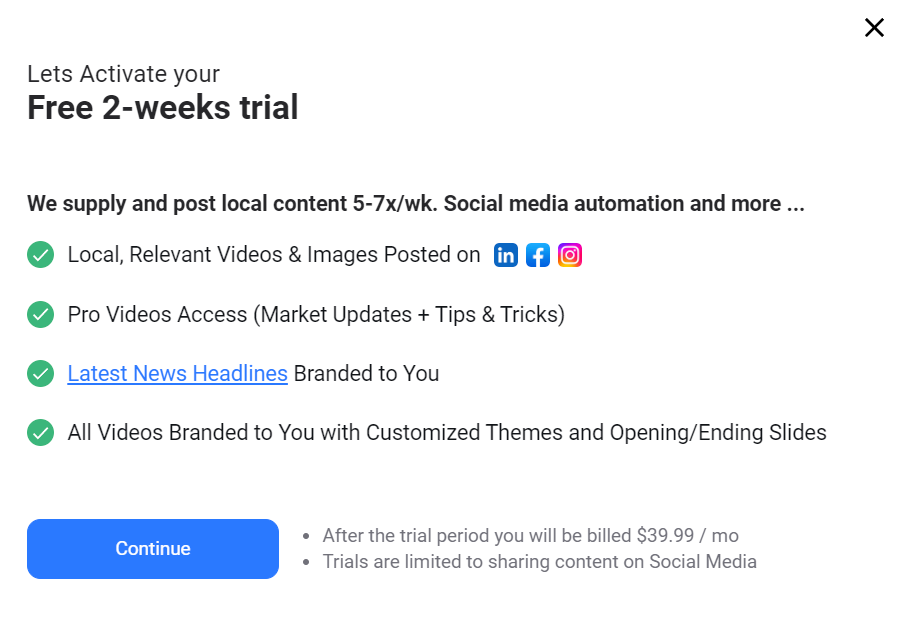This screenshot has height=631, width=900.
Task: Click the "Lets Activate your" text
Action: tap(123, 74)
